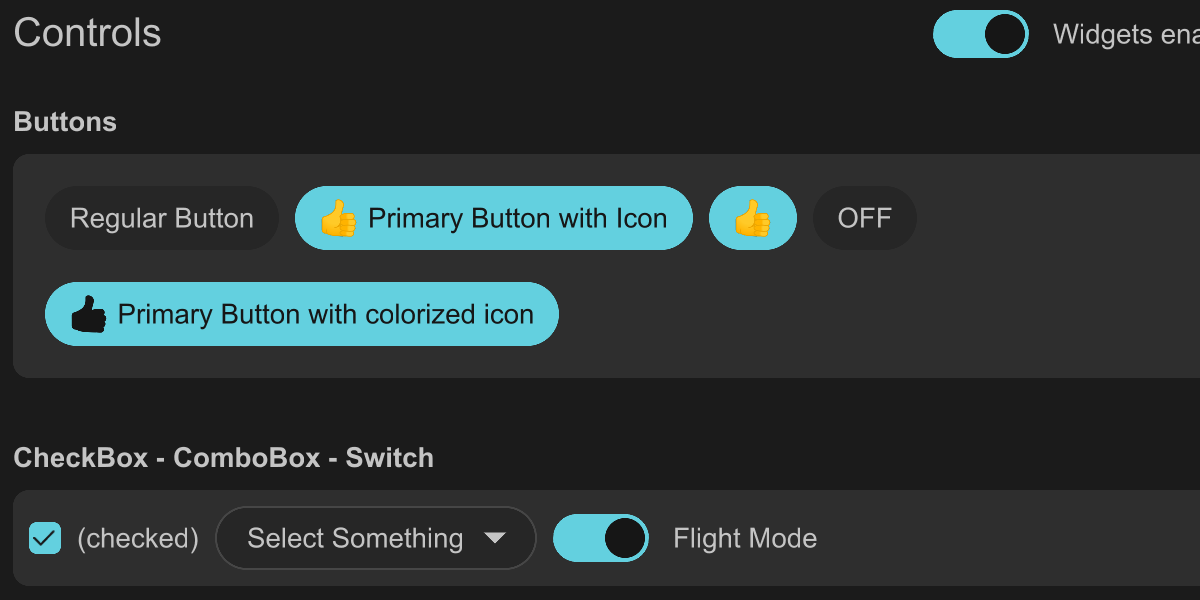Click the thumbs-up icon inside Primary Button with Icon
The image size is (1200, 600).
coord(338,218)
